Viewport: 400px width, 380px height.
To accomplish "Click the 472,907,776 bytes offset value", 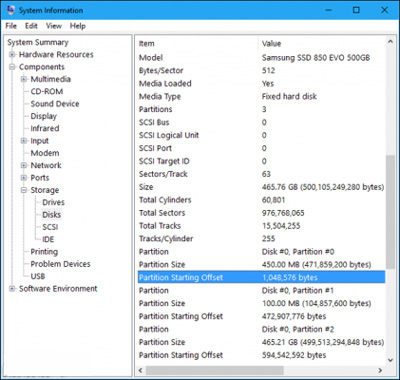I will coord(294,316).
